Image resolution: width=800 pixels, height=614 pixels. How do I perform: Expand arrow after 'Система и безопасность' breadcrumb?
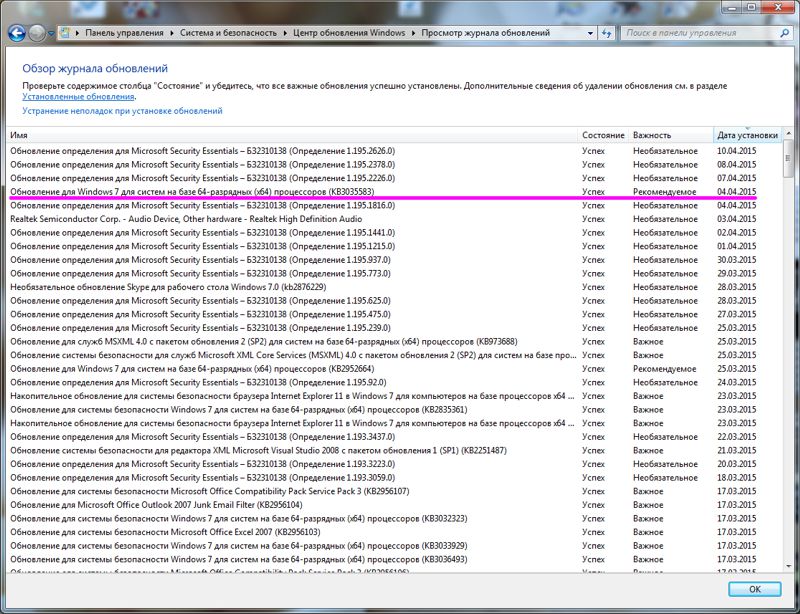[x=285, y=33]
